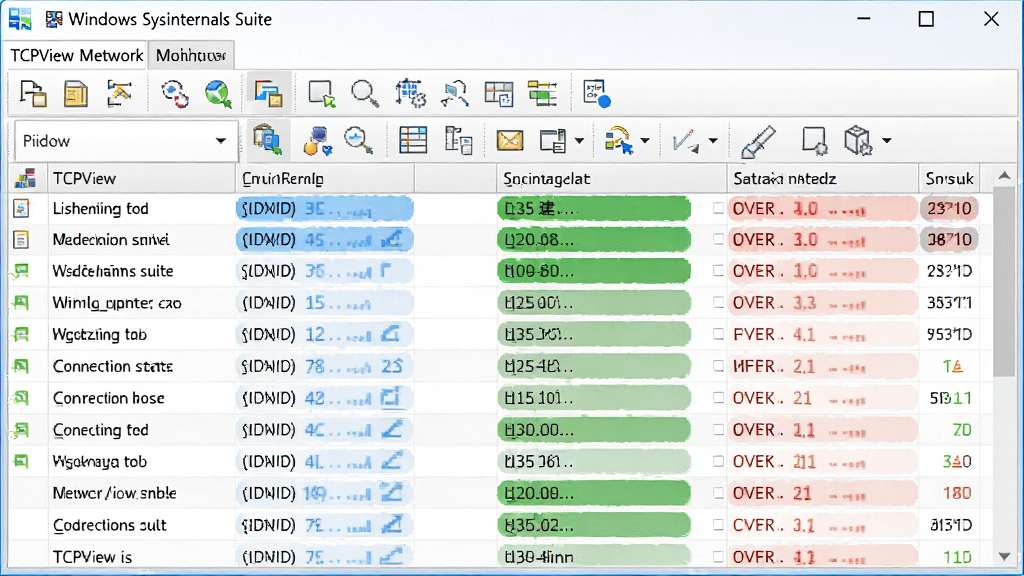
Task: Click the envelope mail icon
Action: 509,140
